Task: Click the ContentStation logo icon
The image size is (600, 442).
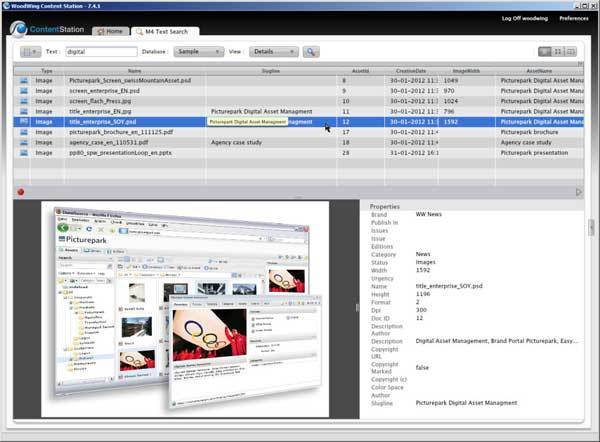Action: tap(18, 29)
